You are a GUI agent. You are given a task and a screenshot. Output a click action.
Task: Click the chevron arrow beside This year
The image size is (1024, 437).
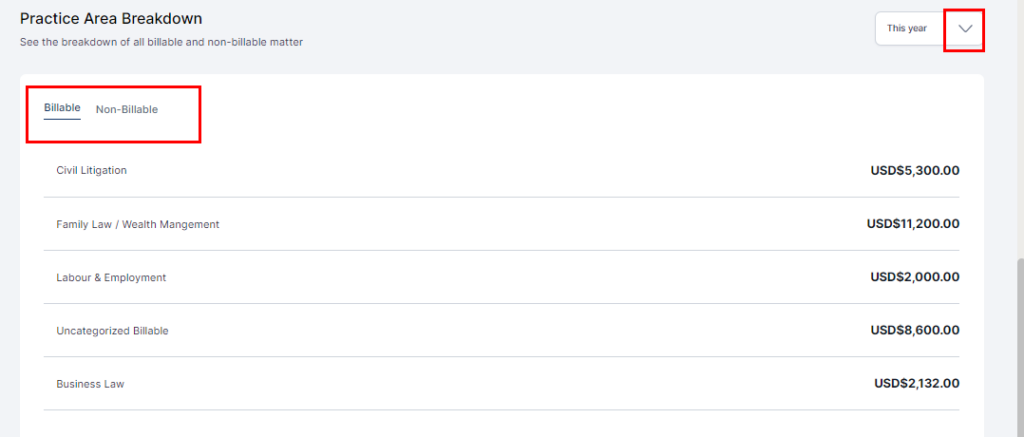pyautogui.click(x=965, y=29)
